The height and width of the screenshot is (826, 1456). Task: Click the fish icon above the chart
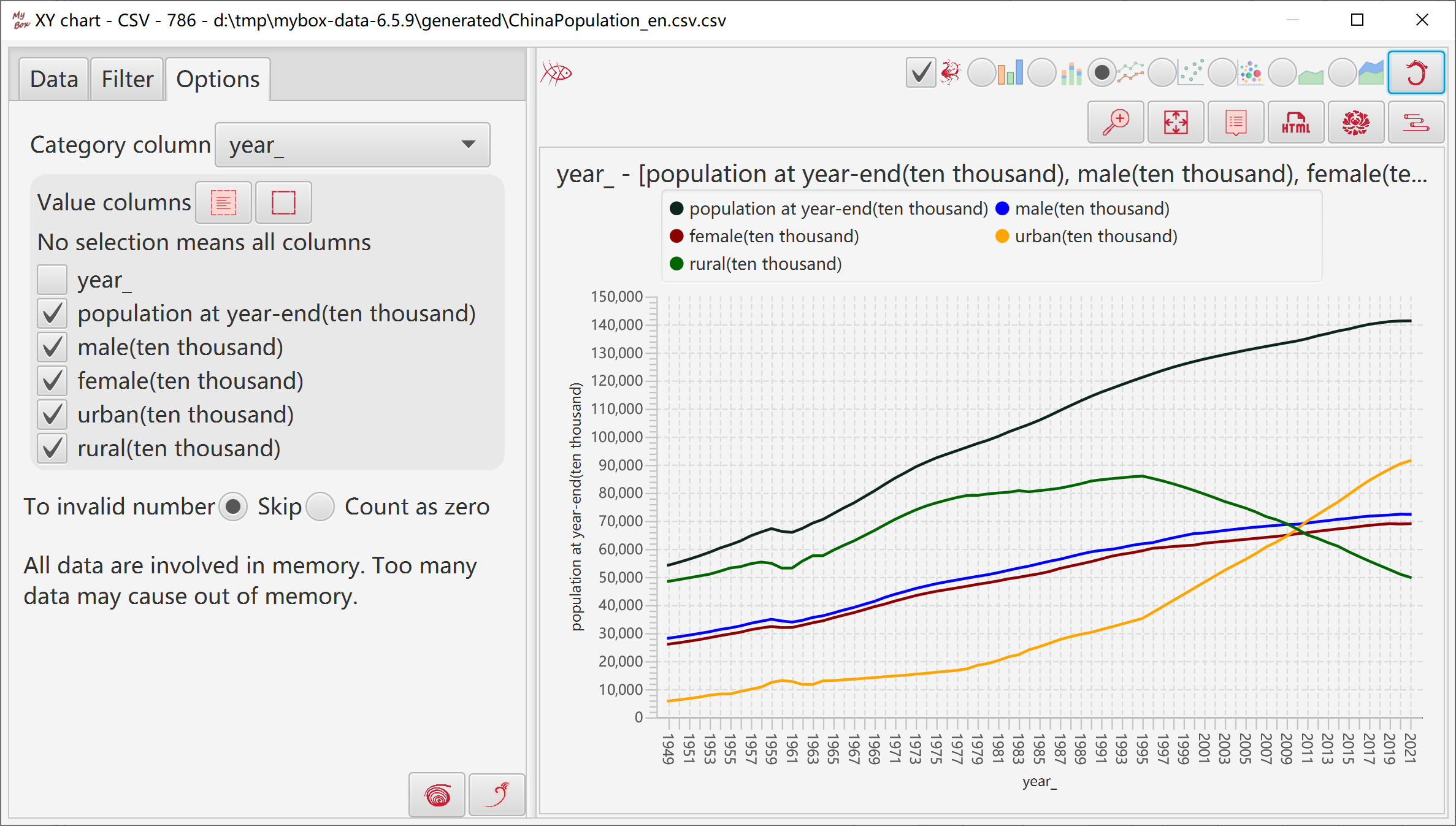(x=556, y=73)
